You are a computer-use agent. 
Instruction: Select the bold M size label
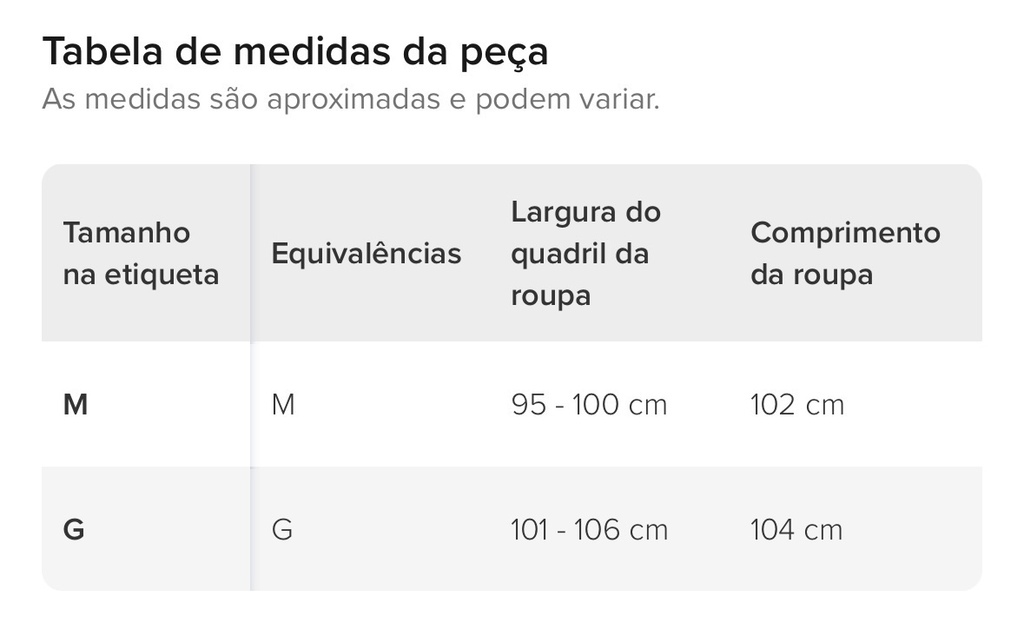point(75,405)
